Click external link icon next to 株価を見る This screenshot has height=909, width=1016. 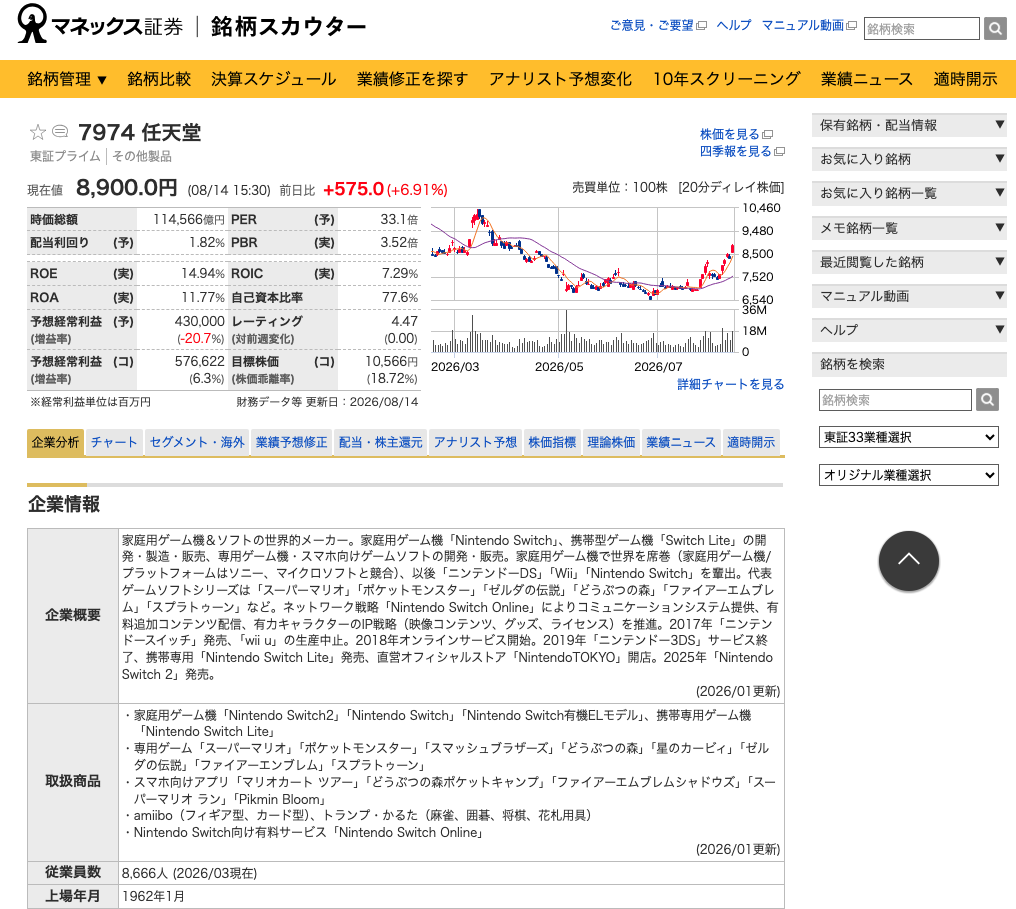click(x=768, y=135)
